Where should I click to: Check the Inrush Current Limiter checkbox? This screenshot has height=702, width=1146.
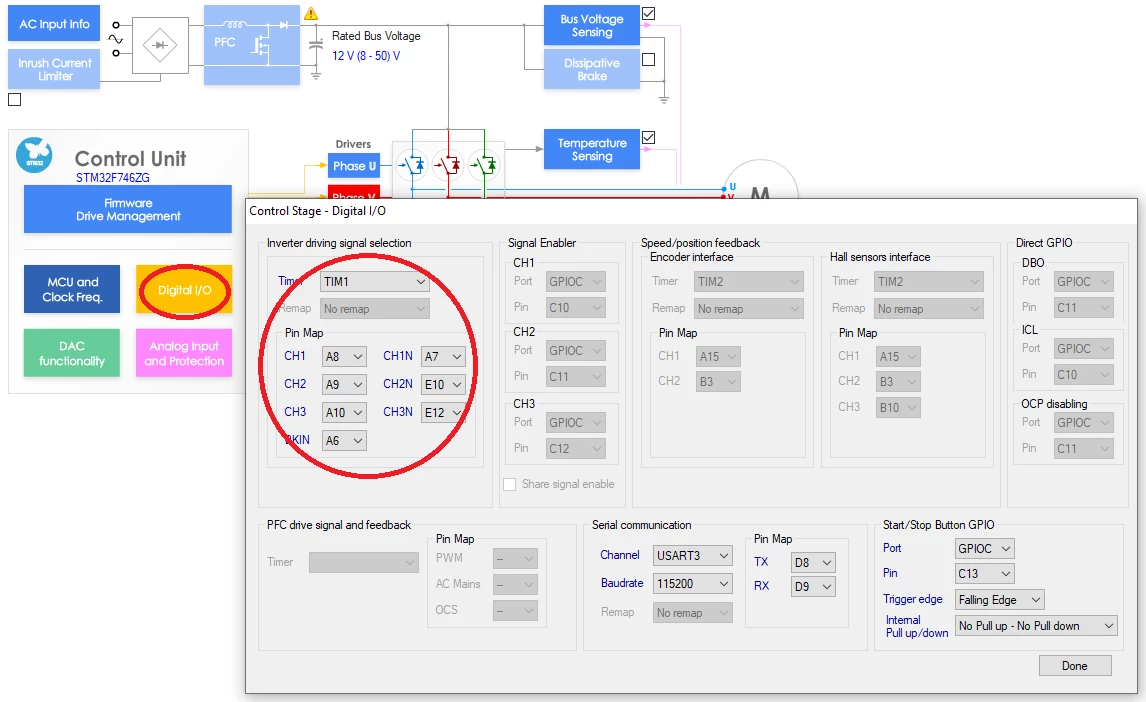coord(15,99)
